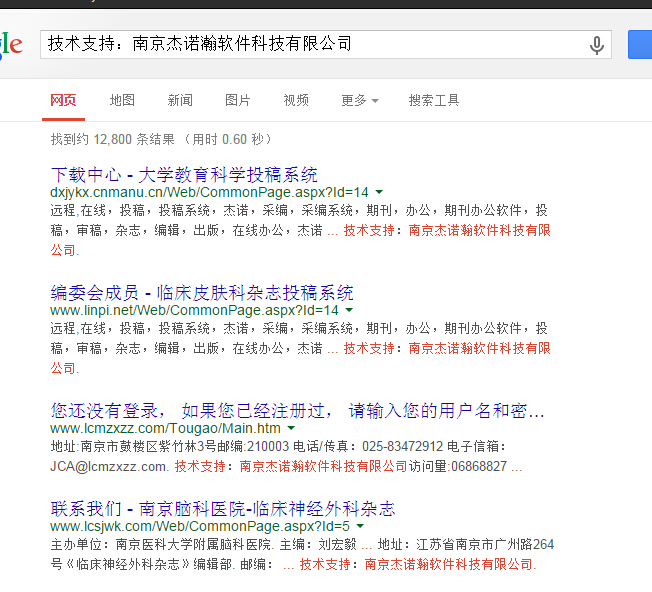Expand dropdown arrow next to dxjykx.cnmanu.cn URL

379,192
